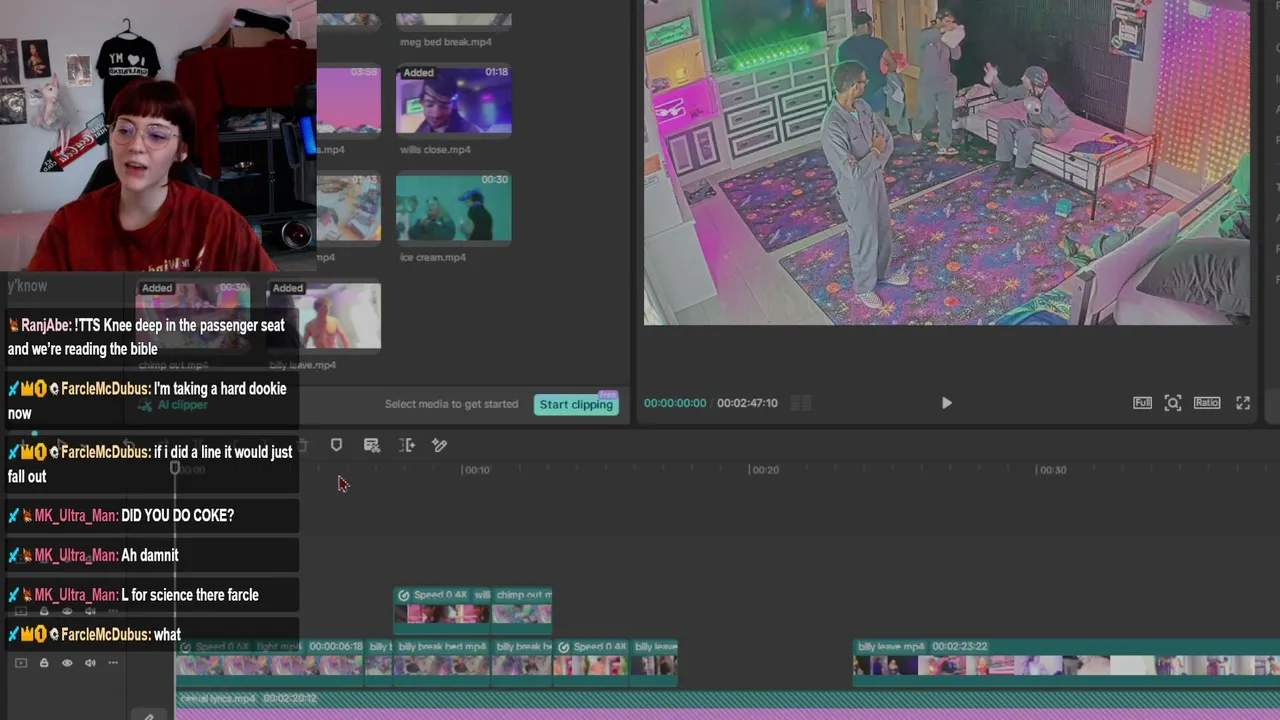1280x720 pixels.
Task: Select the ice cream.mp4 thumbnail
Action: pyautogui.click(x=454, y=208)
